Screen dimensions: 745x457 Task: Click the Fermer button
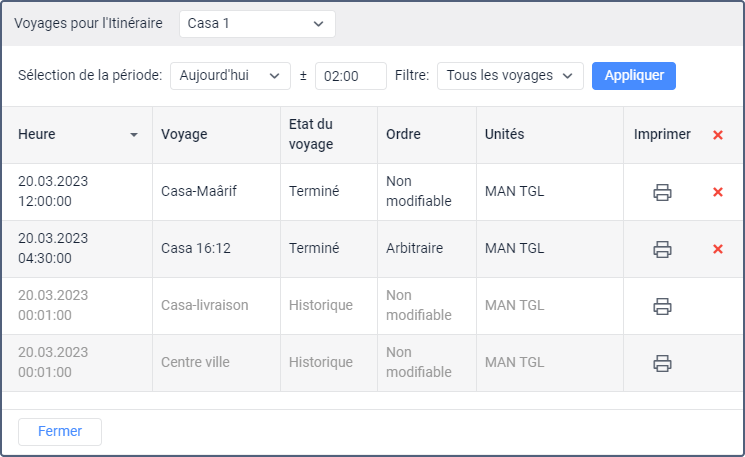coord(60,432)
